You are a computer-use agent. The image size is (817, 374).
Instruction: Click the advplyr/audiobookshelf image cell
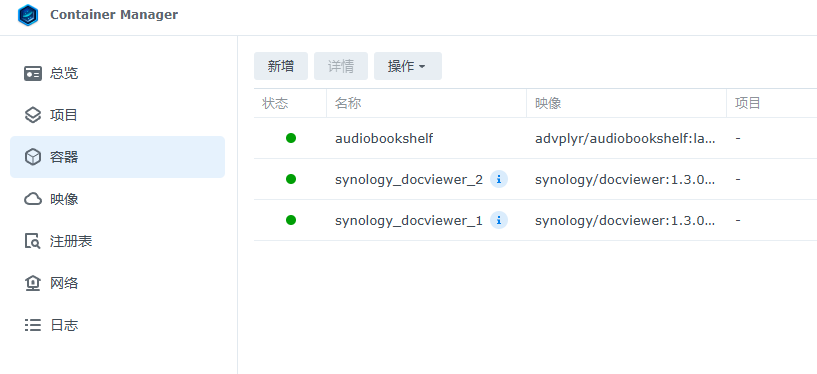625,139
